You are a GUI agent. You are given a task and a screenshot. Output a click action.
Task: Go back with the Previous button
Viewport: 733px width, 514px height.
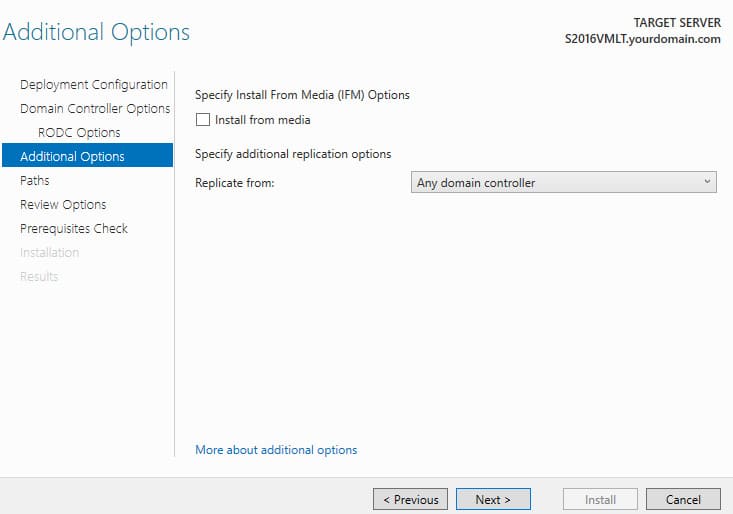(x=410, y=500)
